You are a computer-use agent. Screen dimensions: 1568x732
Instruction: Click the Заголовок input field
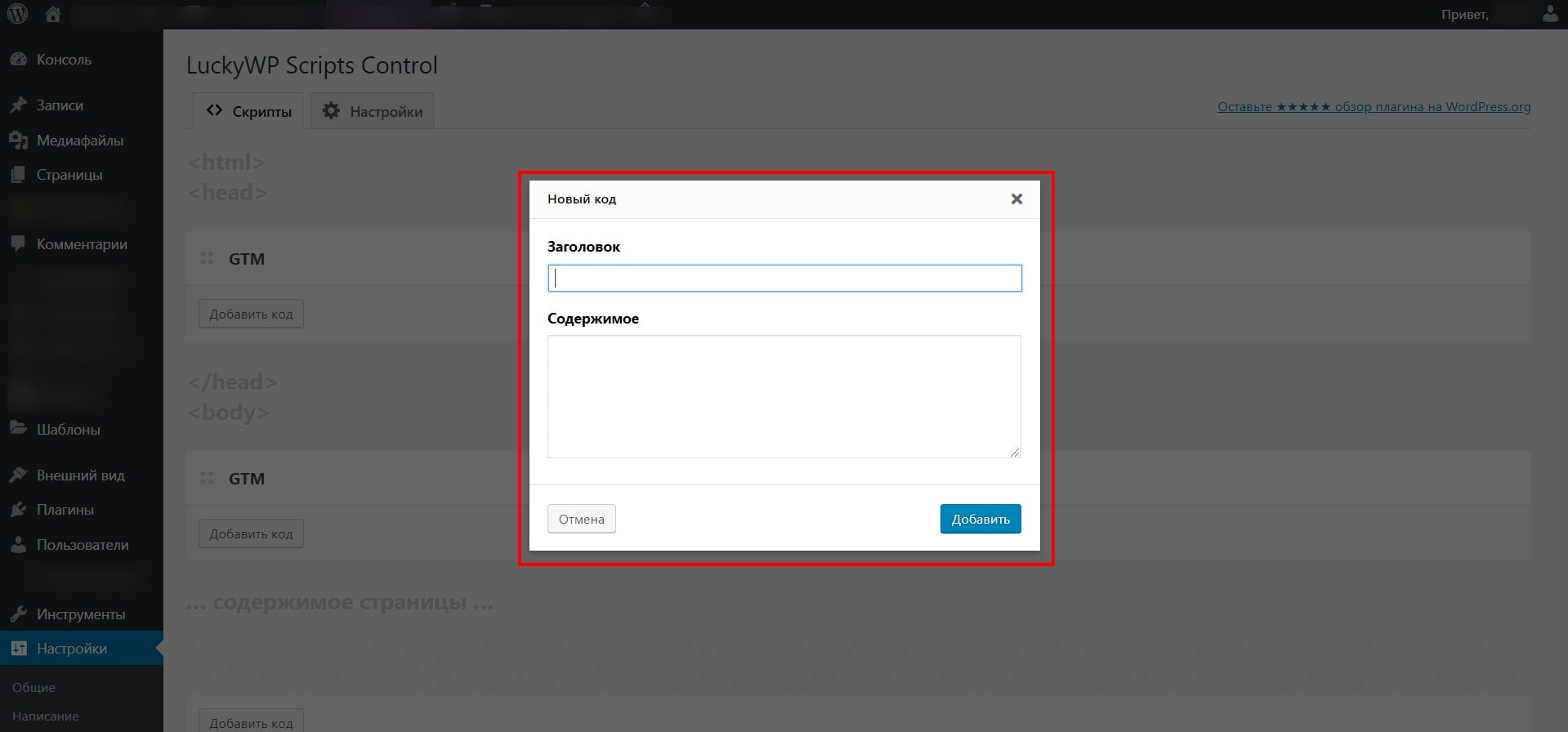point(784,279)
